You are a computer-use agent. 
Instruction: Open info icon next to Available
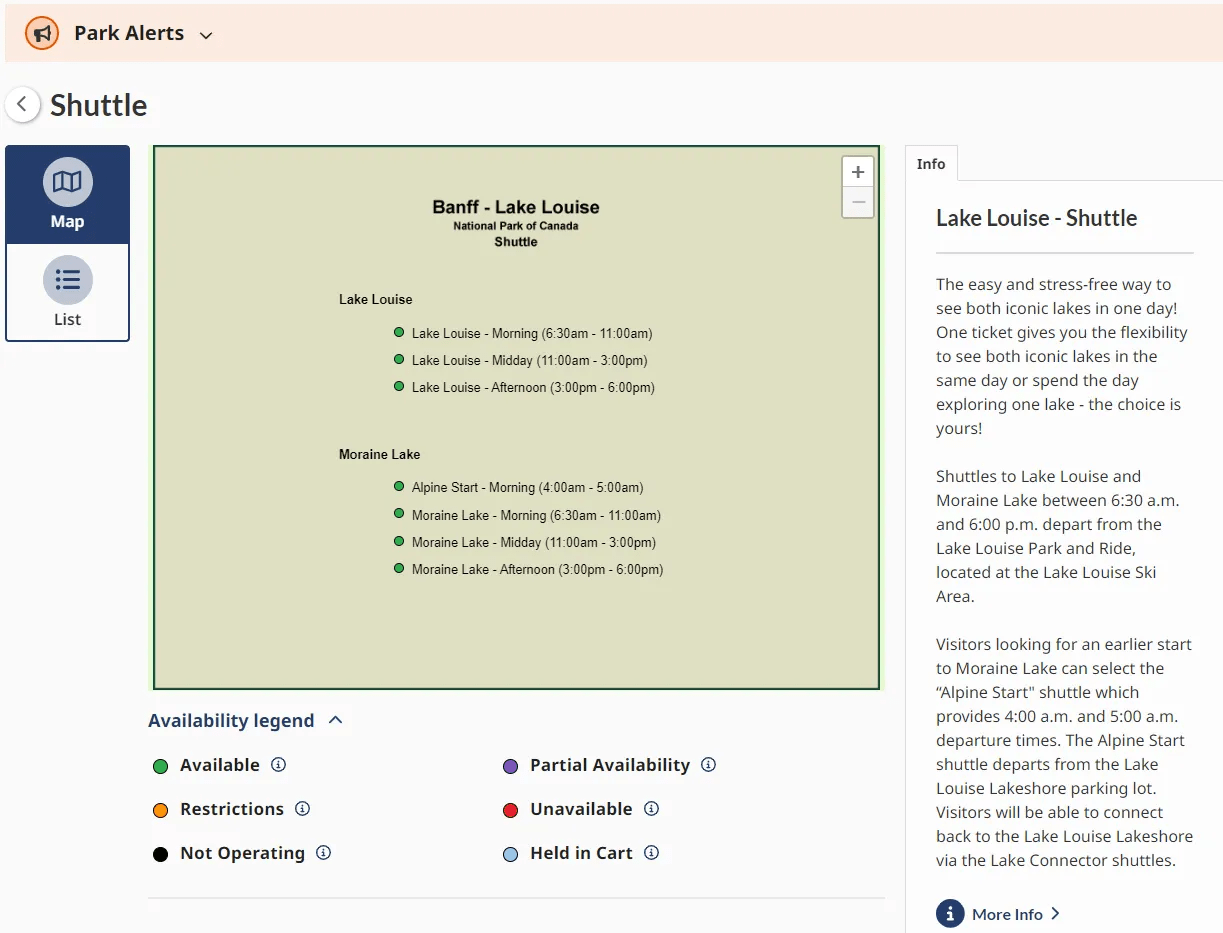(x=279, y=764)
